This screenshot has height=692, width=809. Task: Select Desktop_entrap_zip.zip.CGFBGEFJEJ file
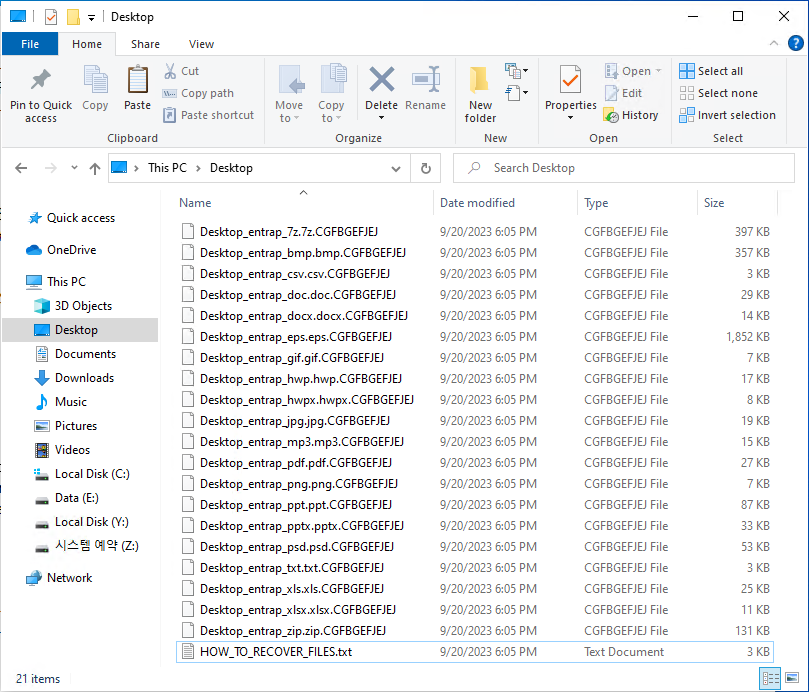(x=475, y=631)
